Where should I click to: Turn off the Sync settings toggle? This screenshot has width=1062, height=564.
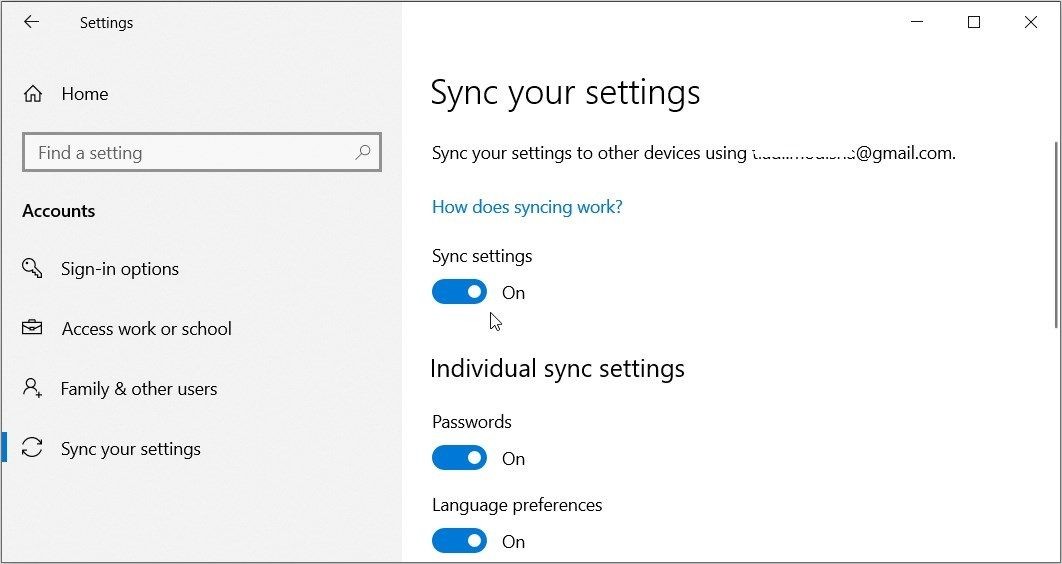tap(459, 292)
